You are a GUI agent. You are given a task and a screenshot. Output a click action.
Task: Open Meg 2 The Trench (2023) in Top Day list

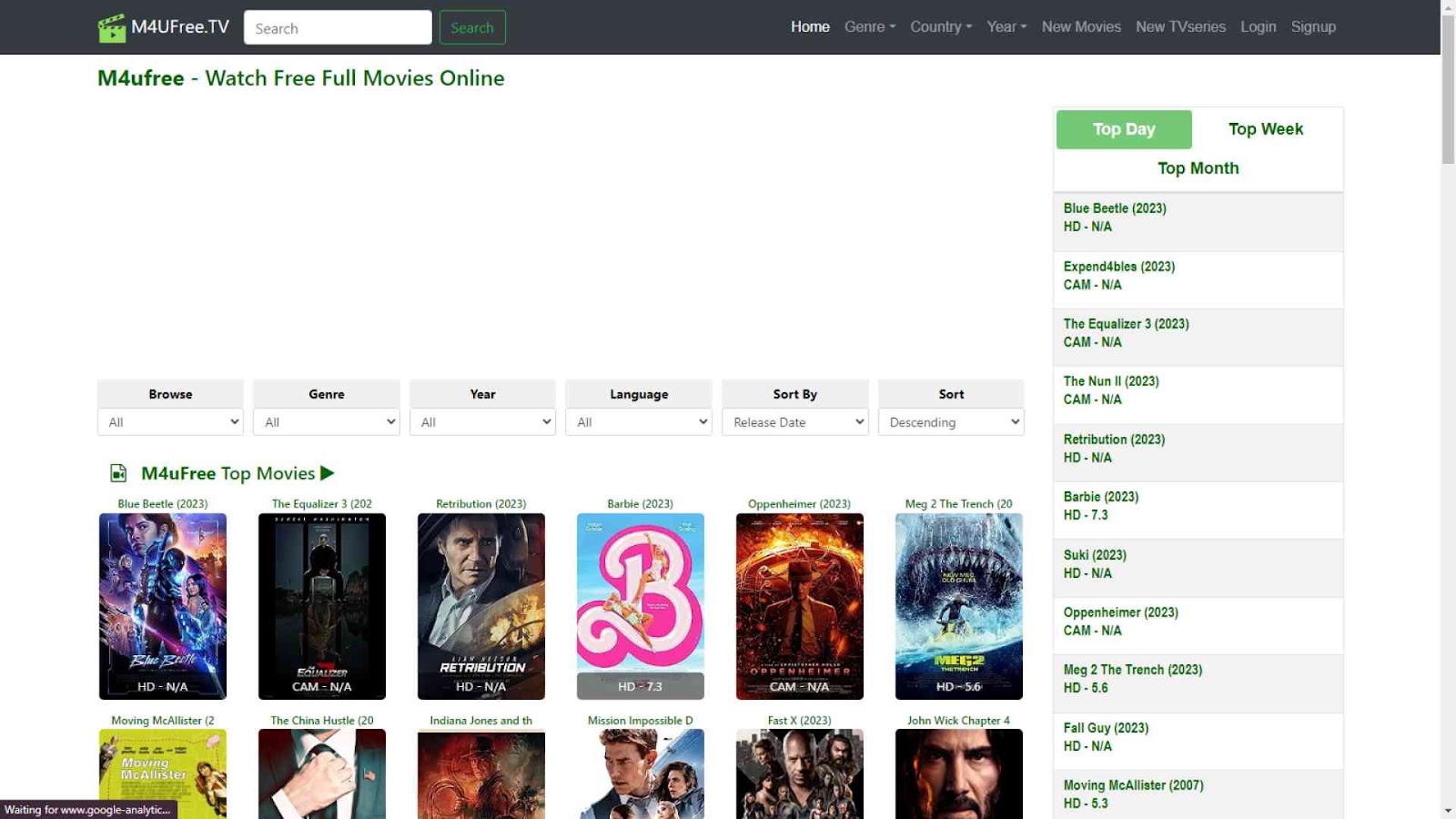[x=1133, y=670]
